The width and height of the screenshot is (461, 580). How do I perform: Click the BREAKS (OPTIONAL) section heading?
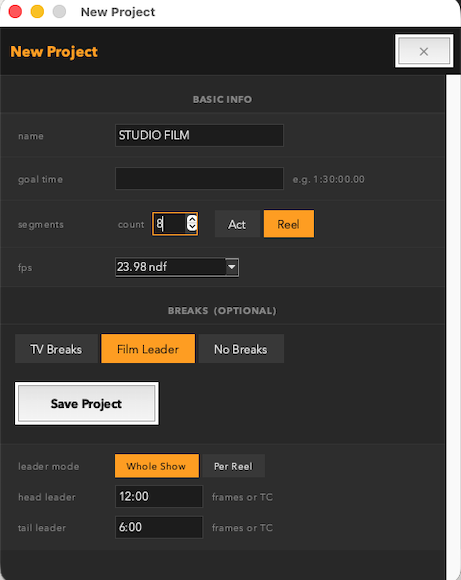point(222,310)
